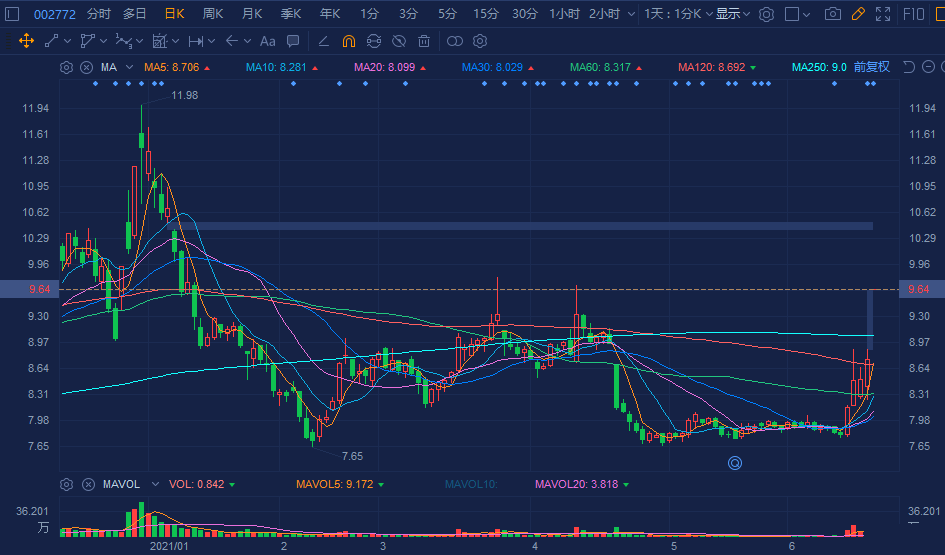Click the 前复权 adjustment button
Image resolution: width=945 pixels, height=555 pixels.
[871, 67]
